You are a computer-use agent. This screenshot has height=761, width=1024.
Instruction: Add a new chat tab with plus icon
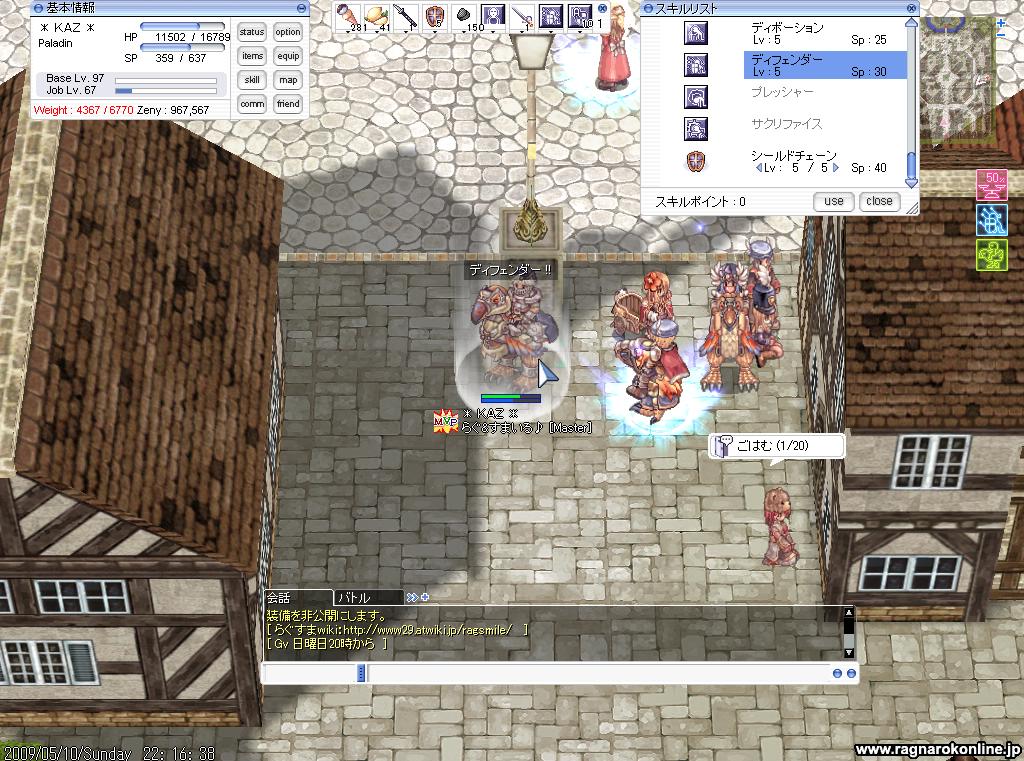point(425,597)
